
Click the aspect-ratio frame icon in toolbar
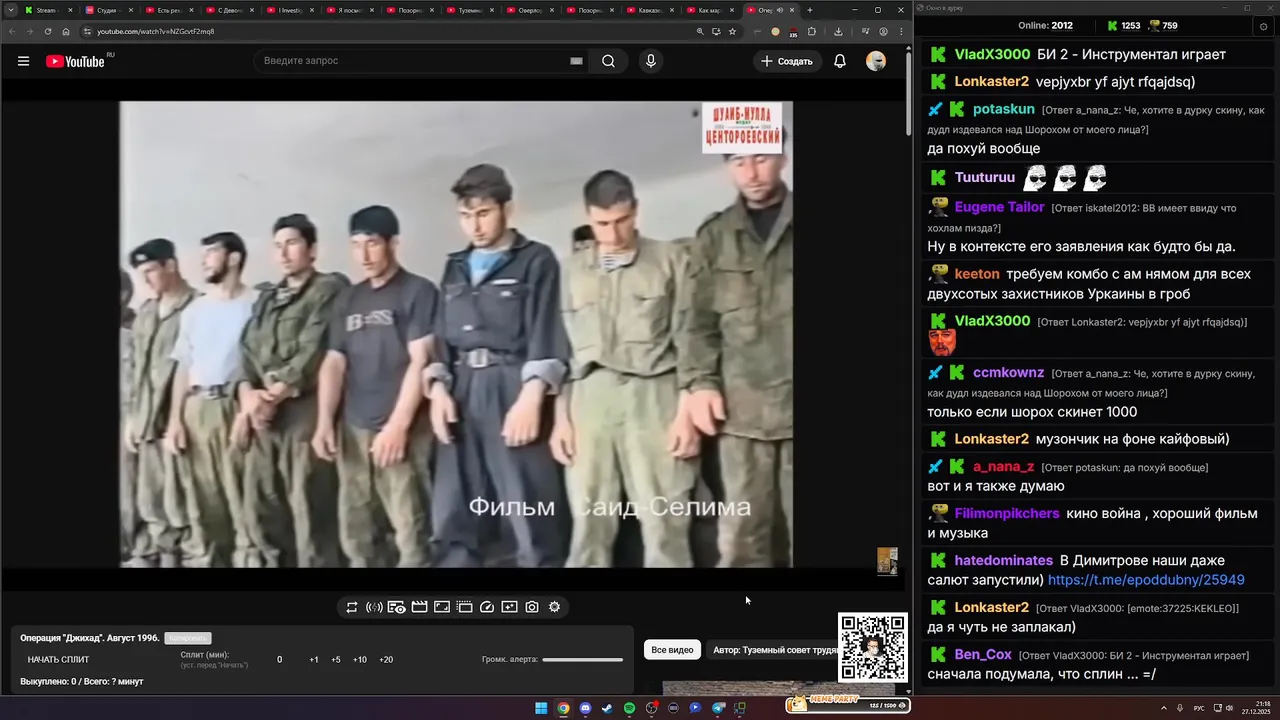tap(442, 607)
